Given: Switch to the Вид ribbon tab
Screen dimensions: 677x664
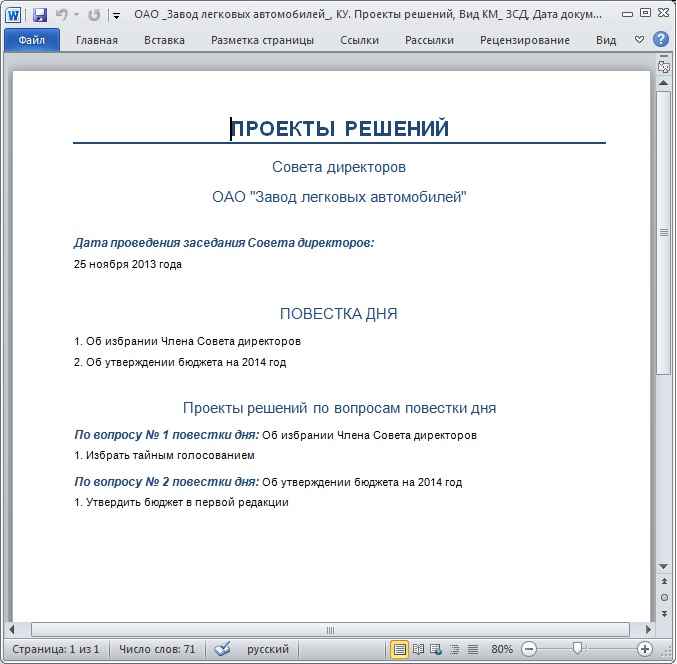Looking at the screenshot, I should pyautogui.click(x=606, y=40).
